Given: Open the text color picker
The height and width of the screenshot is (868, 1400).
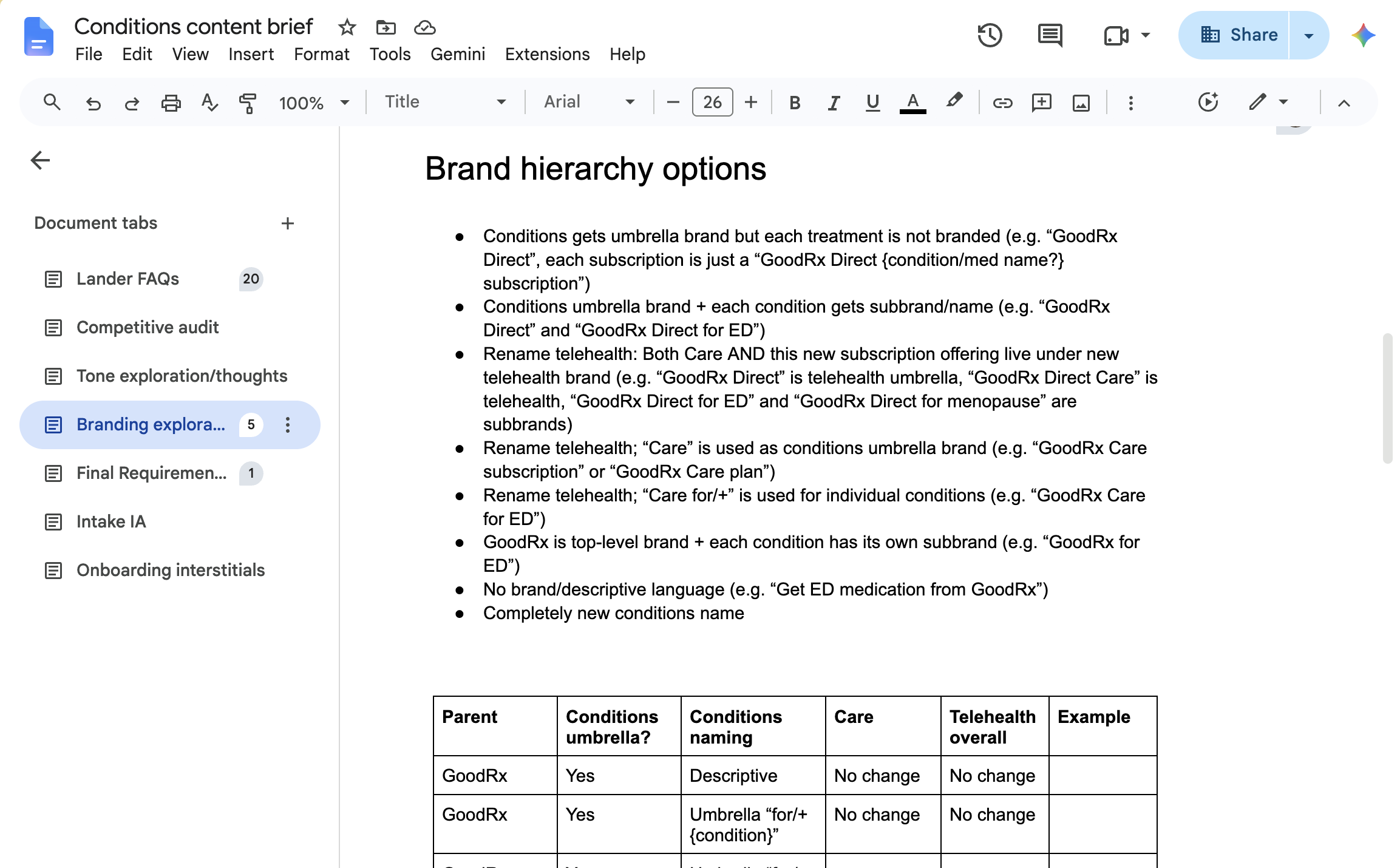Looking at the screenshot, I should click(912, 103).
